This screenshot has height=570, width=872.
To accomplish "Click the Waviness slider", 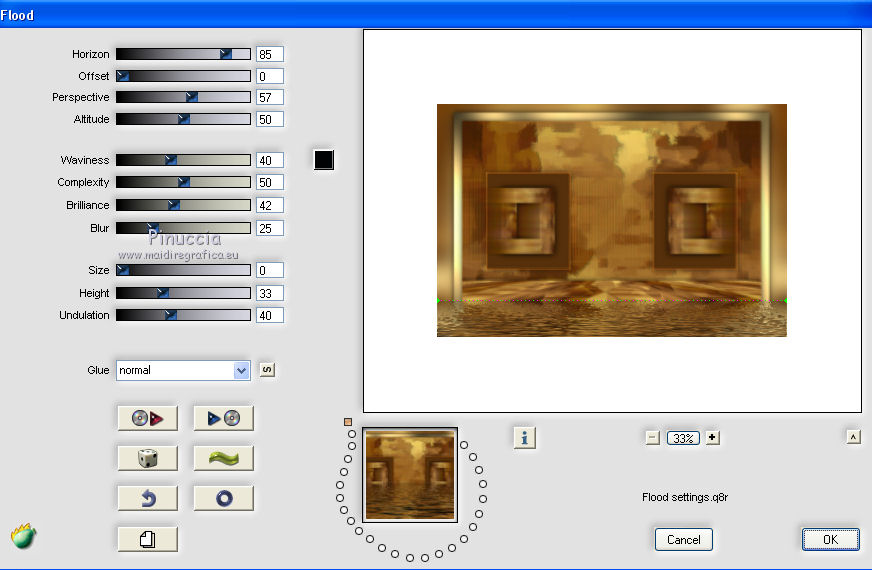I will pos(183,160).
